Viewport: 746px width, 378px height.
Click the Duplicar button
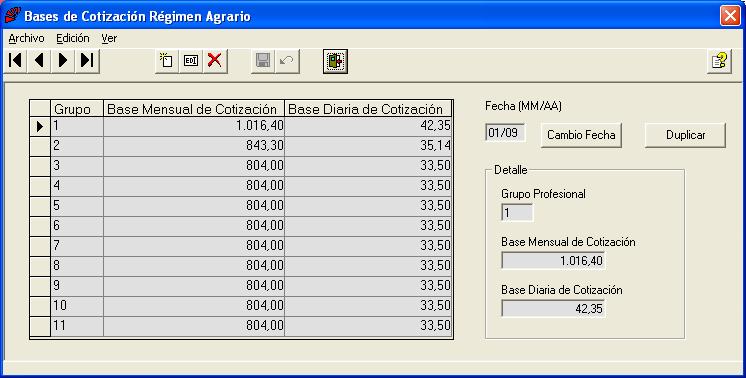pos(685,135)
